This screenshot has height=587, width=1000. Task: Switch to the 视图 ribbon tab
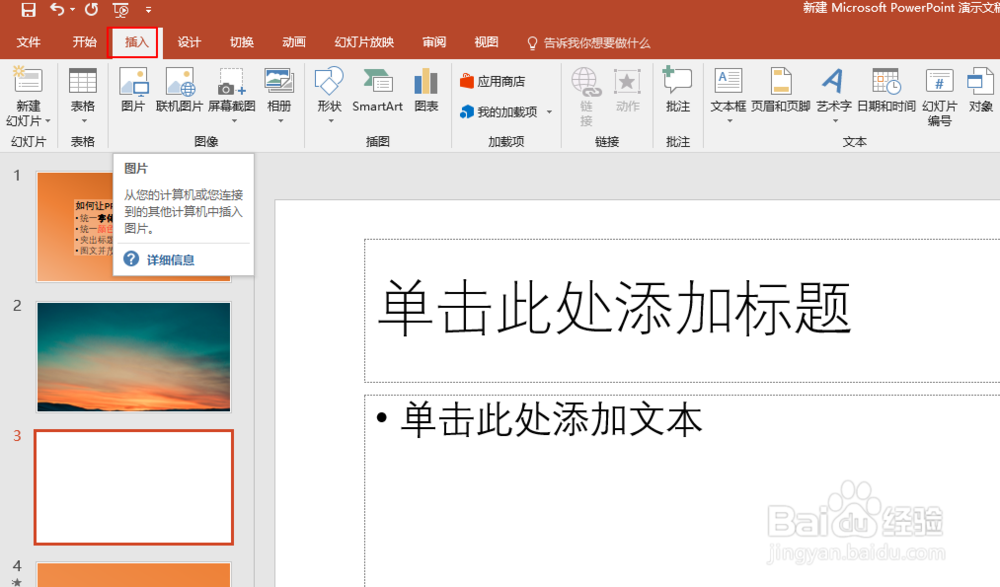[486, 42]
